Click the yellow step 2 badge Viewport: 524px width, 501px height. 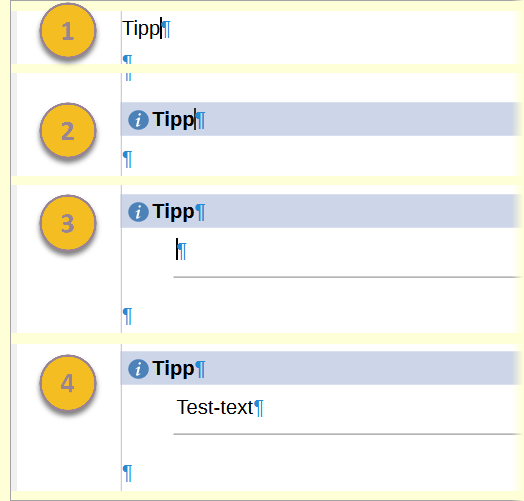click(x=68, y=130)
